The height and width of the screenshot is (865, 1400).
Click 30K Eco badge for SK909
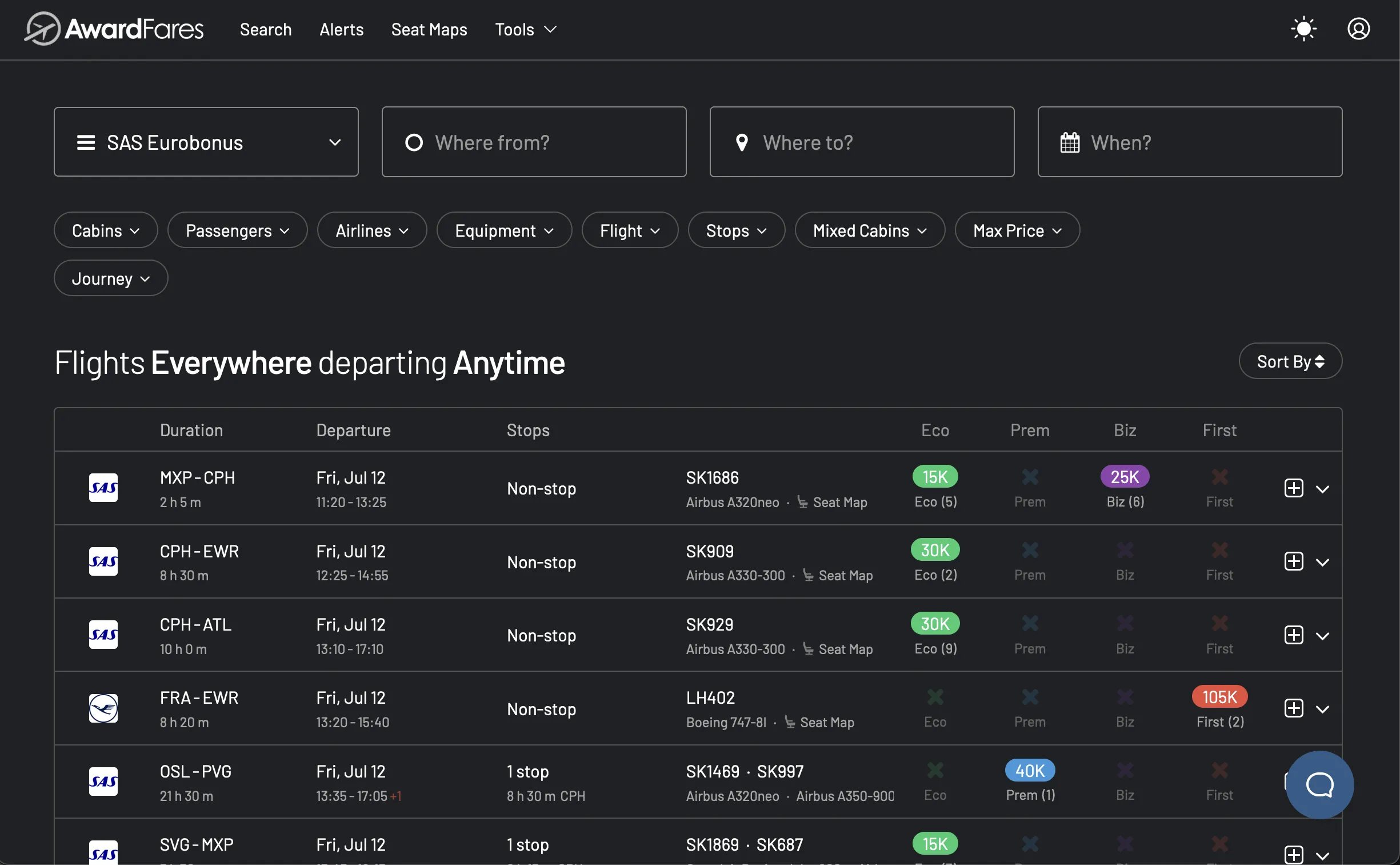click(x=935, y=550)
